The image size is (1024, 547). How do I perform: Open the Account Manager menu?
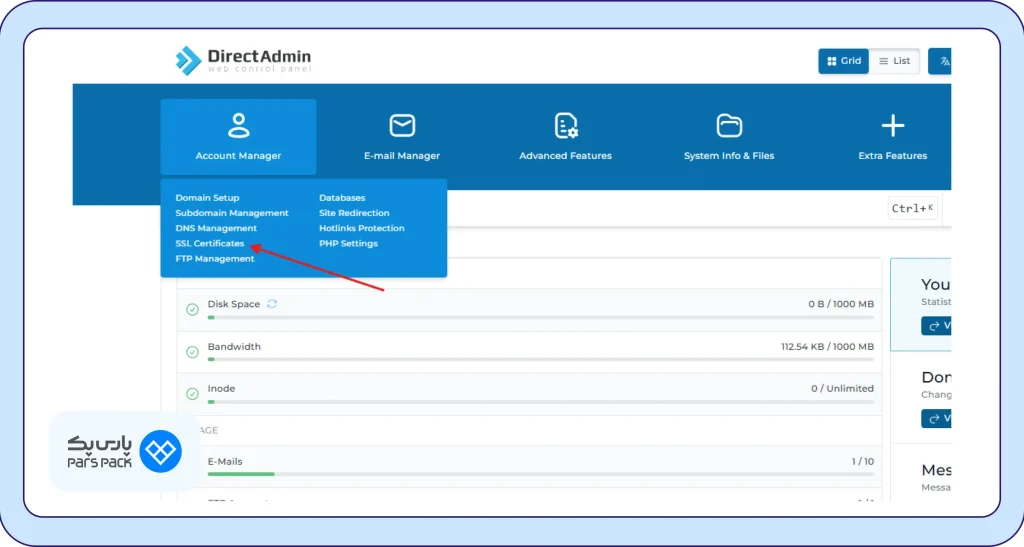tap(238, 137)
